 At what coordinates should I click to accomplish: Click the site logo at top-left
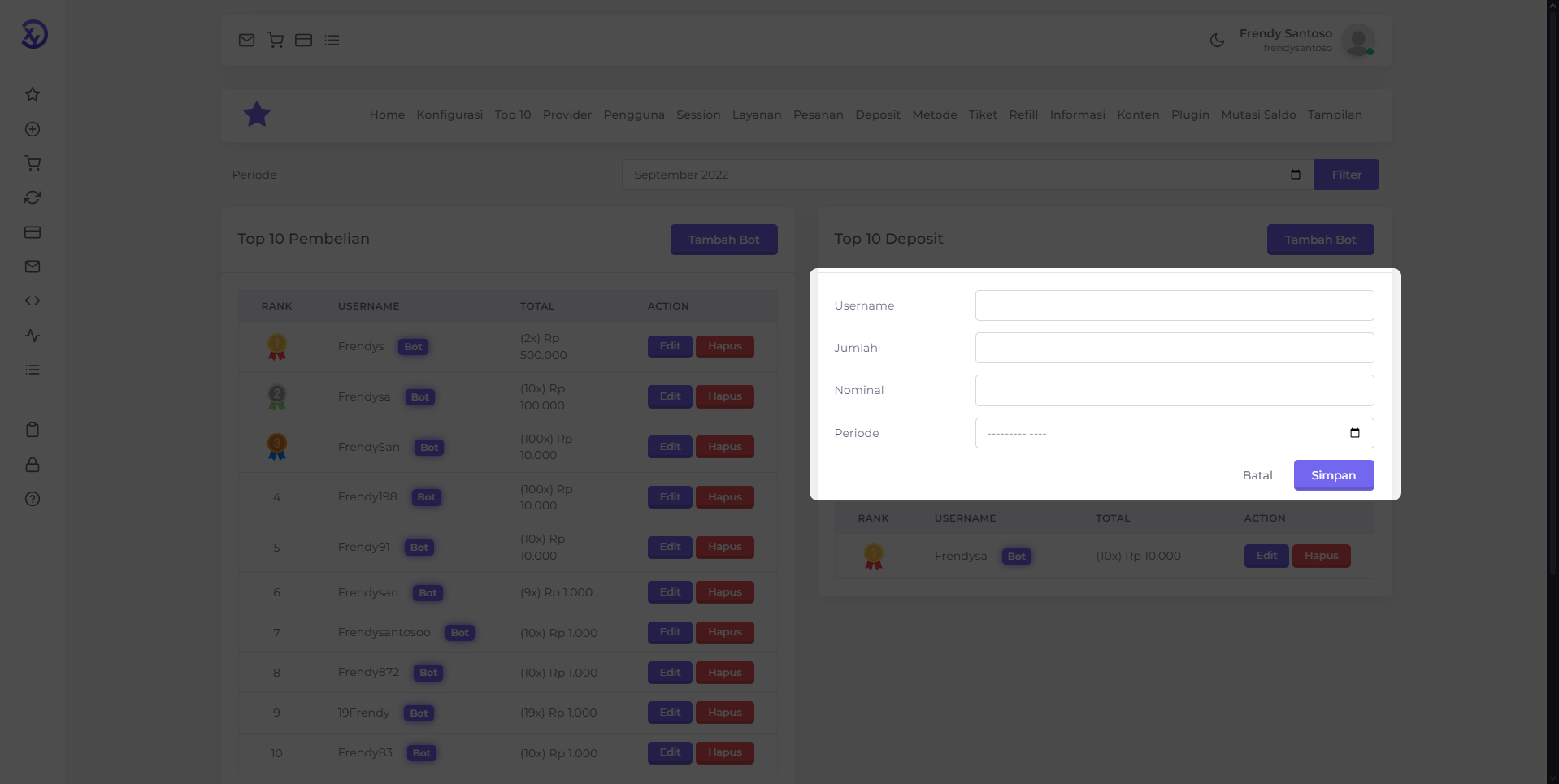34,34
